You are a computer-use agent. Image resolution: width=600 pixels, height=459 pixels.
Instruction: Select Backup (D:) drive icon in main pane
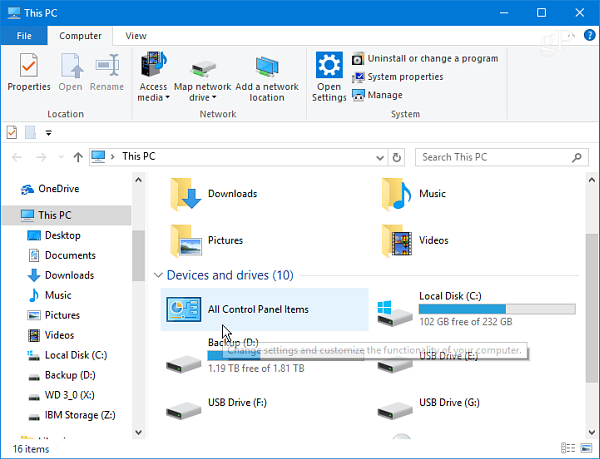(184, 364)
